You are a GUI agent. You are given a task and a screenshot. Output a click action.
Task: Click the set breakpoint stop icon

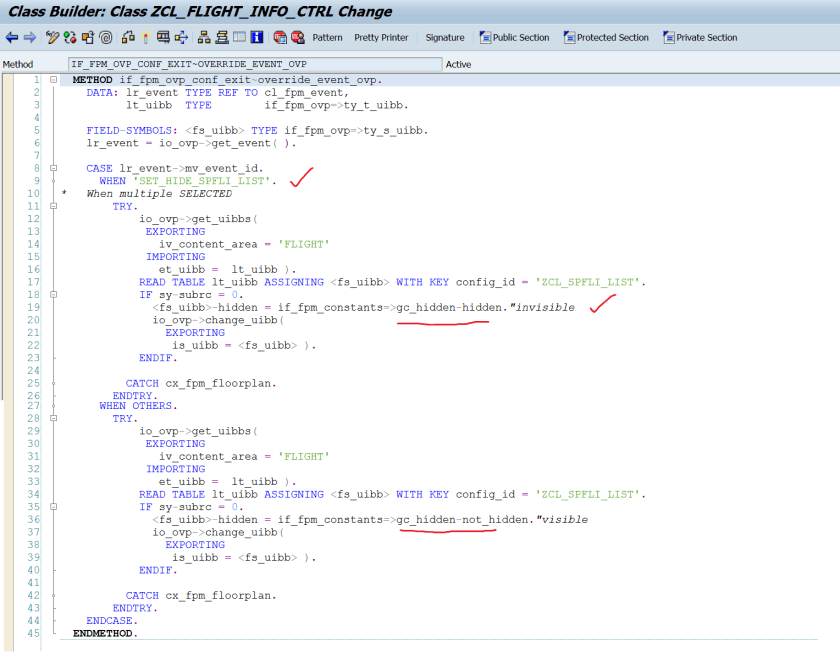click(279, 38)
